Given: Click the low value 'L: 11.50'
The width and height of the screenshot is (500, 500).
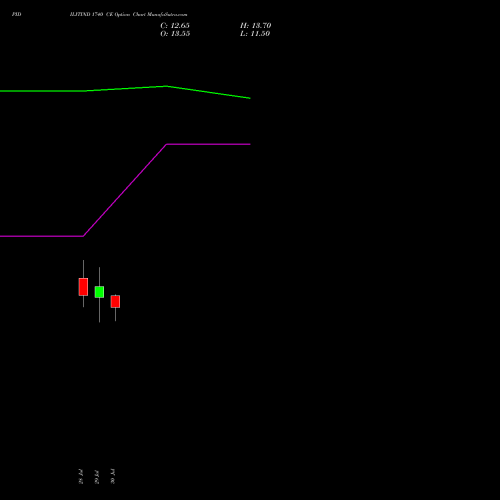Looking at the screenshot, I should coord(255,34).
